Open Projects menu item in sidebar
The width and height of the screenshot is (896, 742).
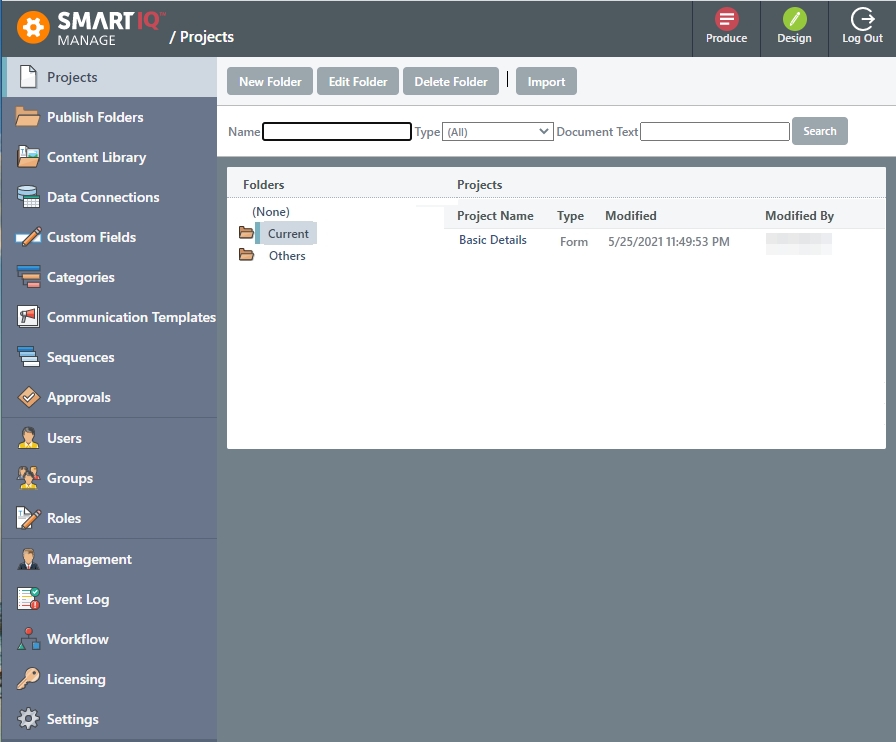point(110,77)
